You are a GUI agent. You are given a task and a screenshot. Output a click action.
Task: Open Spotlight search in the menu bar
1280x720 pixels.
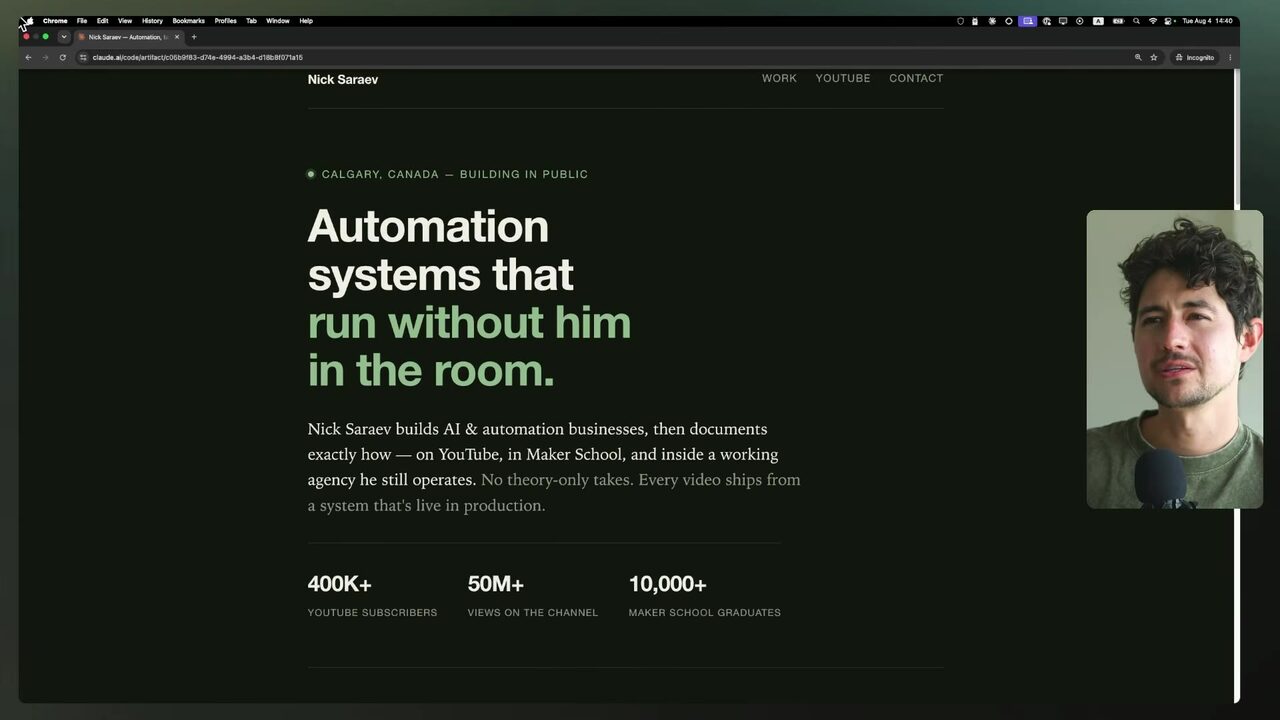(1136, 21)
